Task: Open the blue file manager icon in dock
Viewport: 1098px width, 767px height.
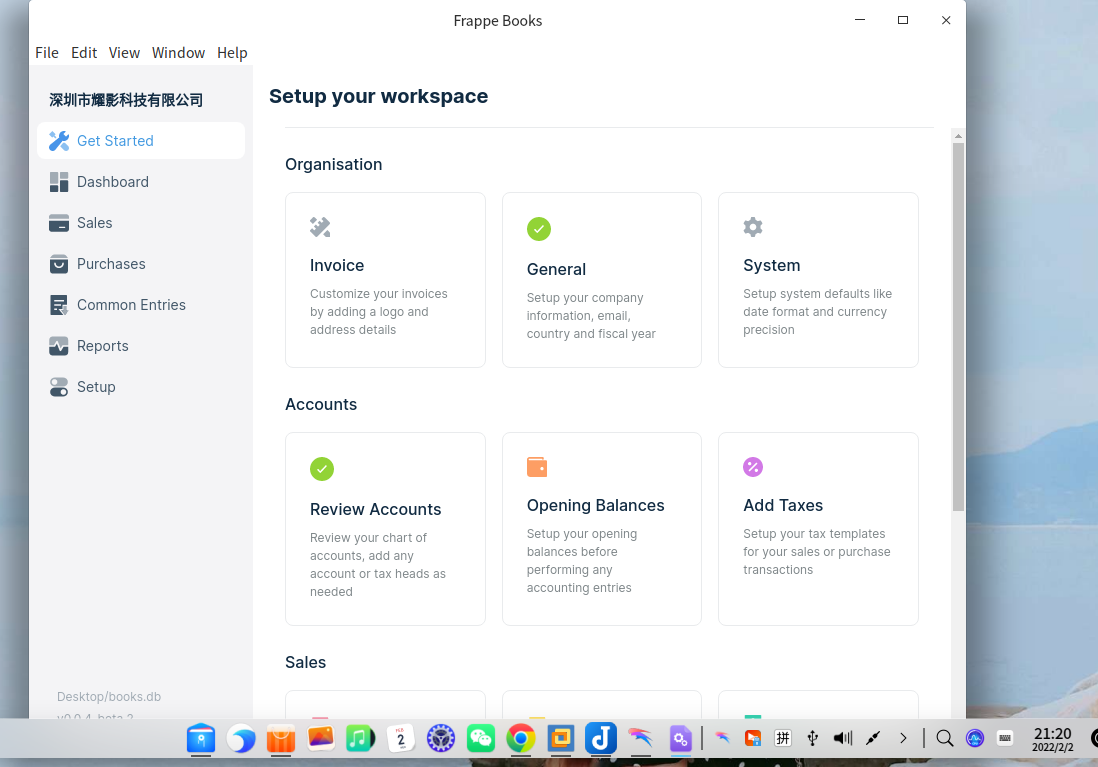Action: [201, 738]
